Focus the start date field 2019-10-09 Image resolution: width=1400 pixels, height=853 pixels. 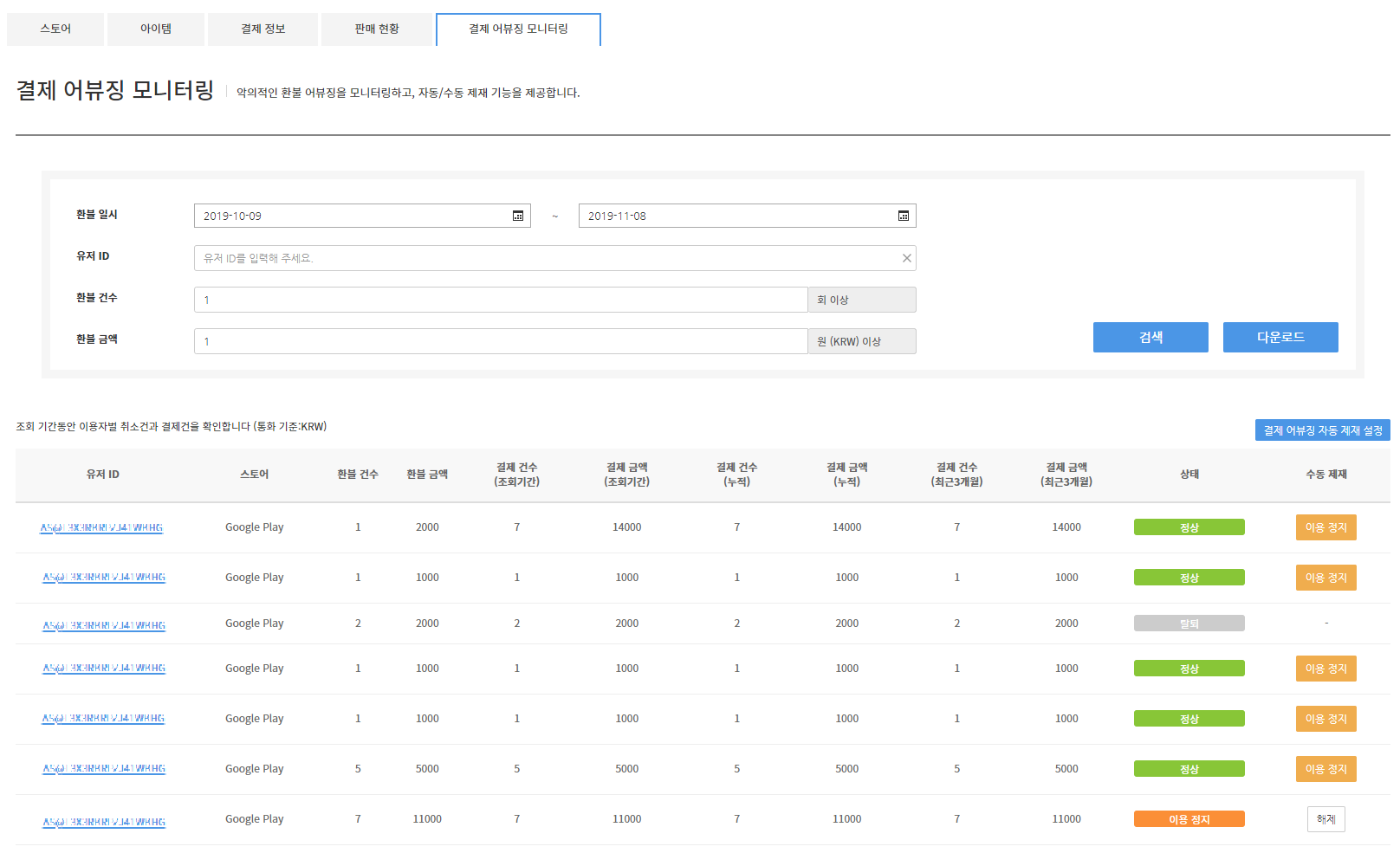[x=362, y=216]
